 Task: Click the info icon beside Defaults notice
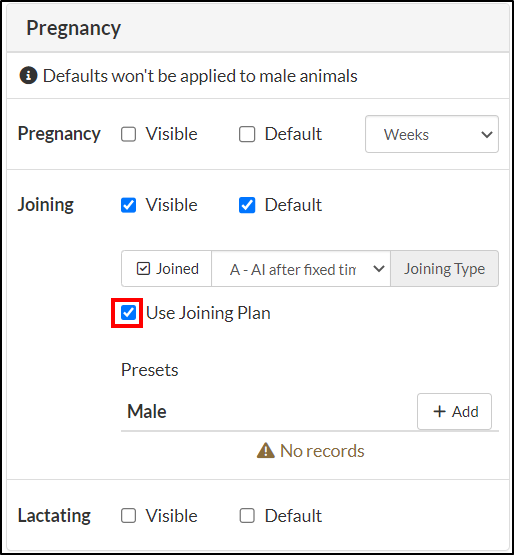point(28,75)
